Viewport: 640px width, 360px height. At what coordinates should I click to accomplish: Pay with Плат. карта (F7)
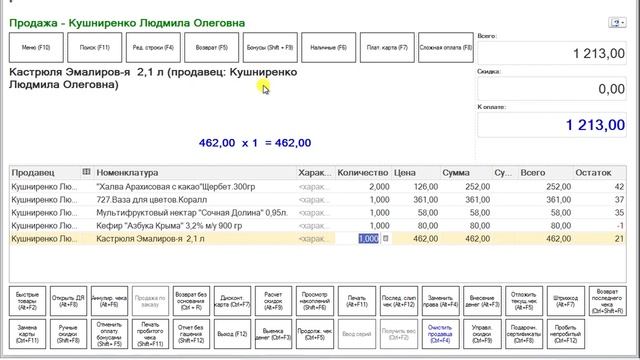tap(387, 48)
